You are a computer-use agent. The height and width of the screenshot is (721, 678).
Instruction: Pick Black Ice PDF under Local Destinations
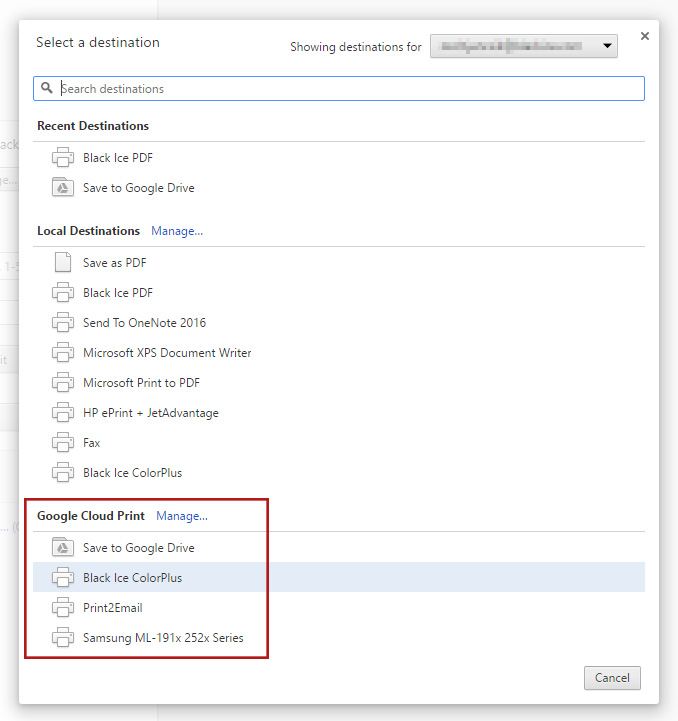point(118,293)
